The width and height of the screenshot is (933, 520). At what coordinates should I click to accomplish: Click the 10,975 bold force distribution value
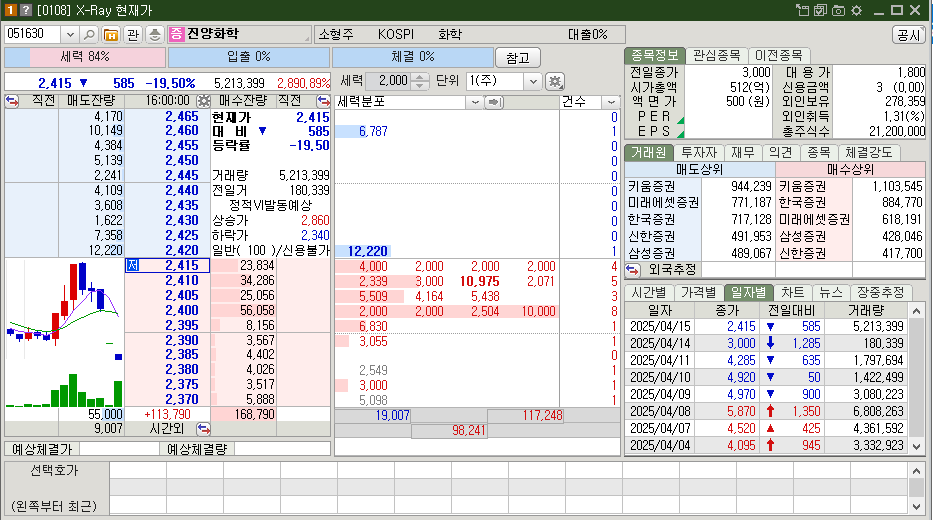[480, 281]
